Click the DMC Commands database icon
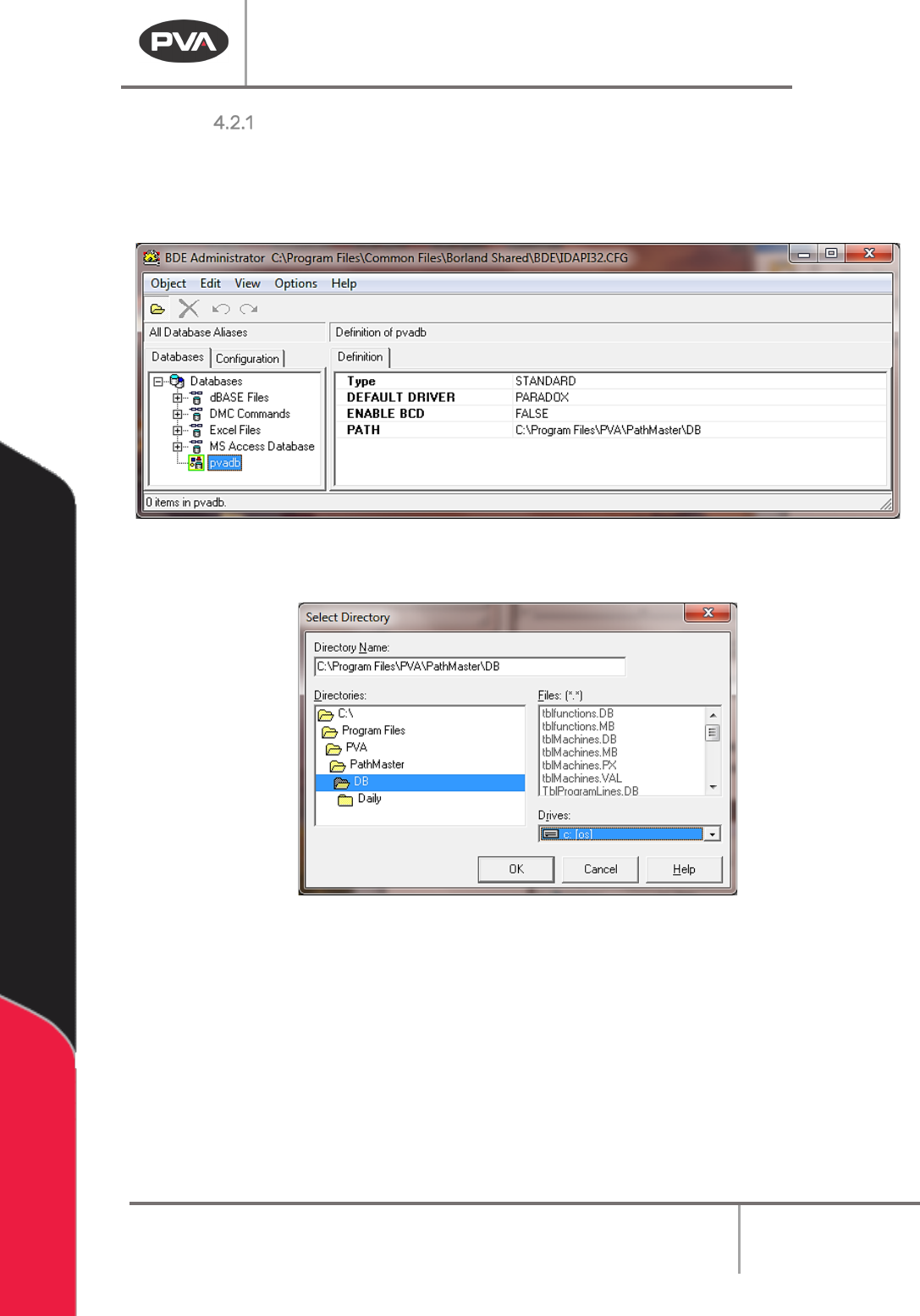Viewport: 920px width, 1316px height. point(196,414)
